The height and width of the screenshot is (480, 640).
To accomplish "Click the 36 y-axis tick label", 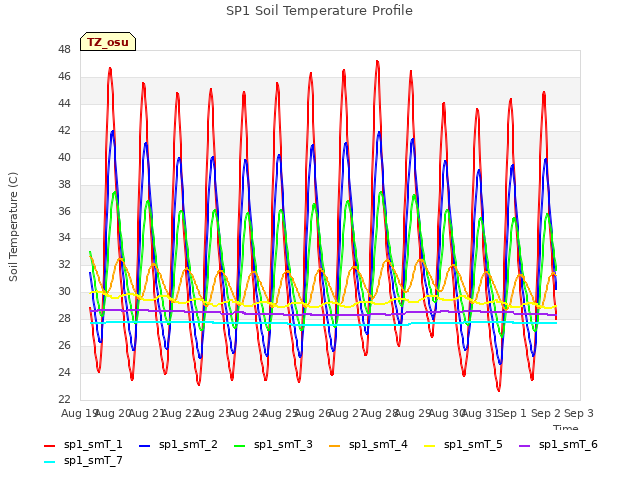I will pyautogui.click(x=64, y=211).
